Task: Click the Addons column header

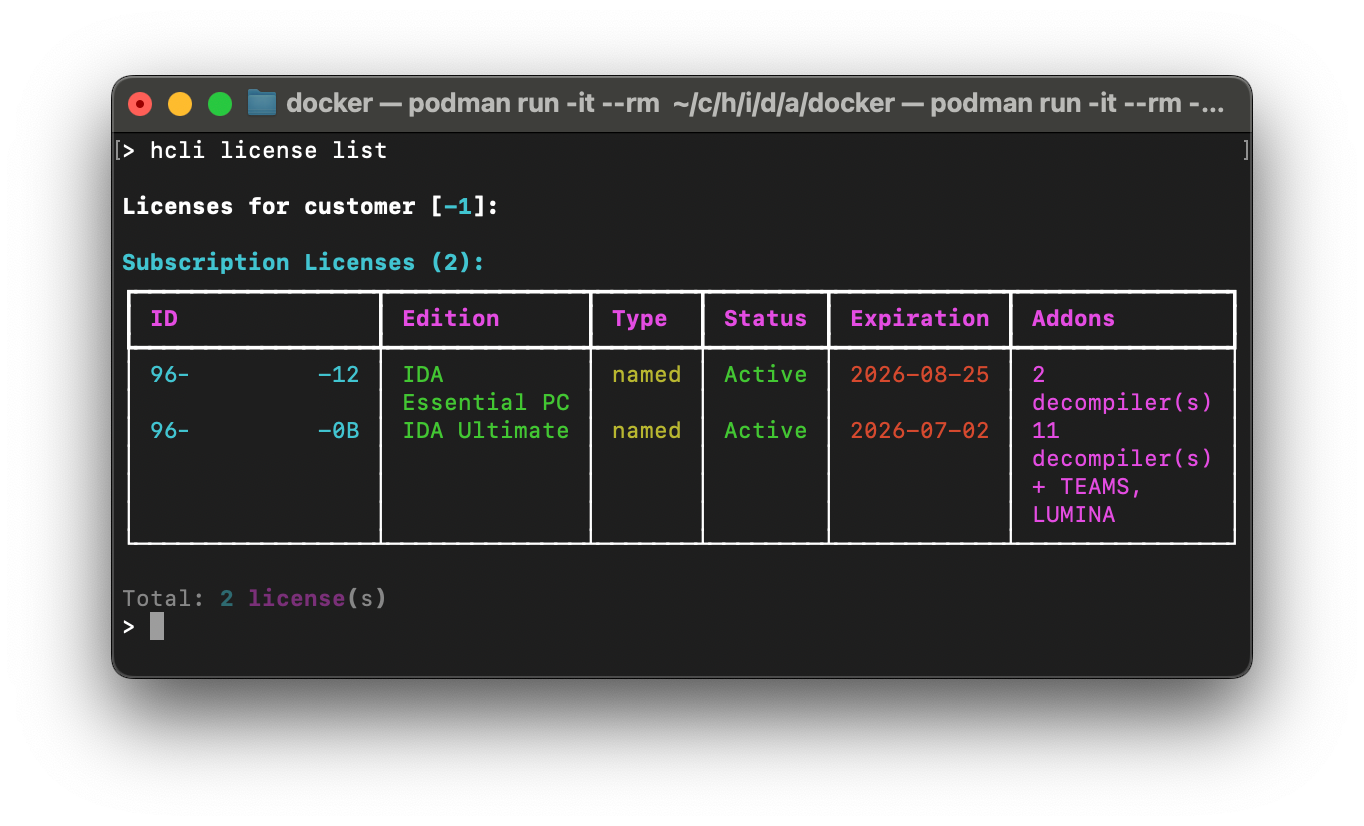Action: pyautogui.click(x=1072, y=318)
